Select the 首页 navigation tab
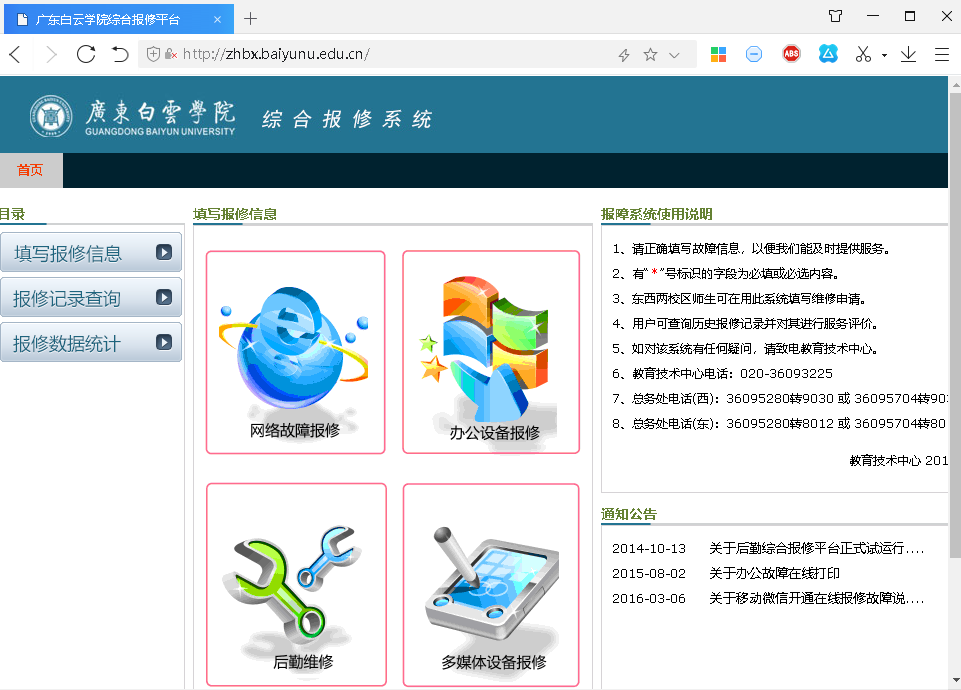The height and width of the screenshot is (690, 961). pos(30,170)
